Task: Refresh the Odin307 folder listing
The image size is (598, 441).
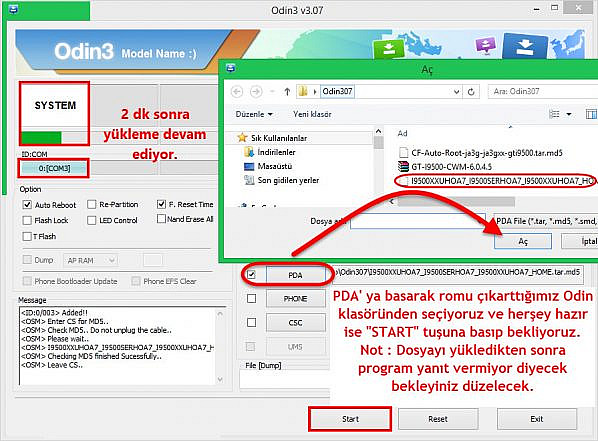Action: (471, 92)
